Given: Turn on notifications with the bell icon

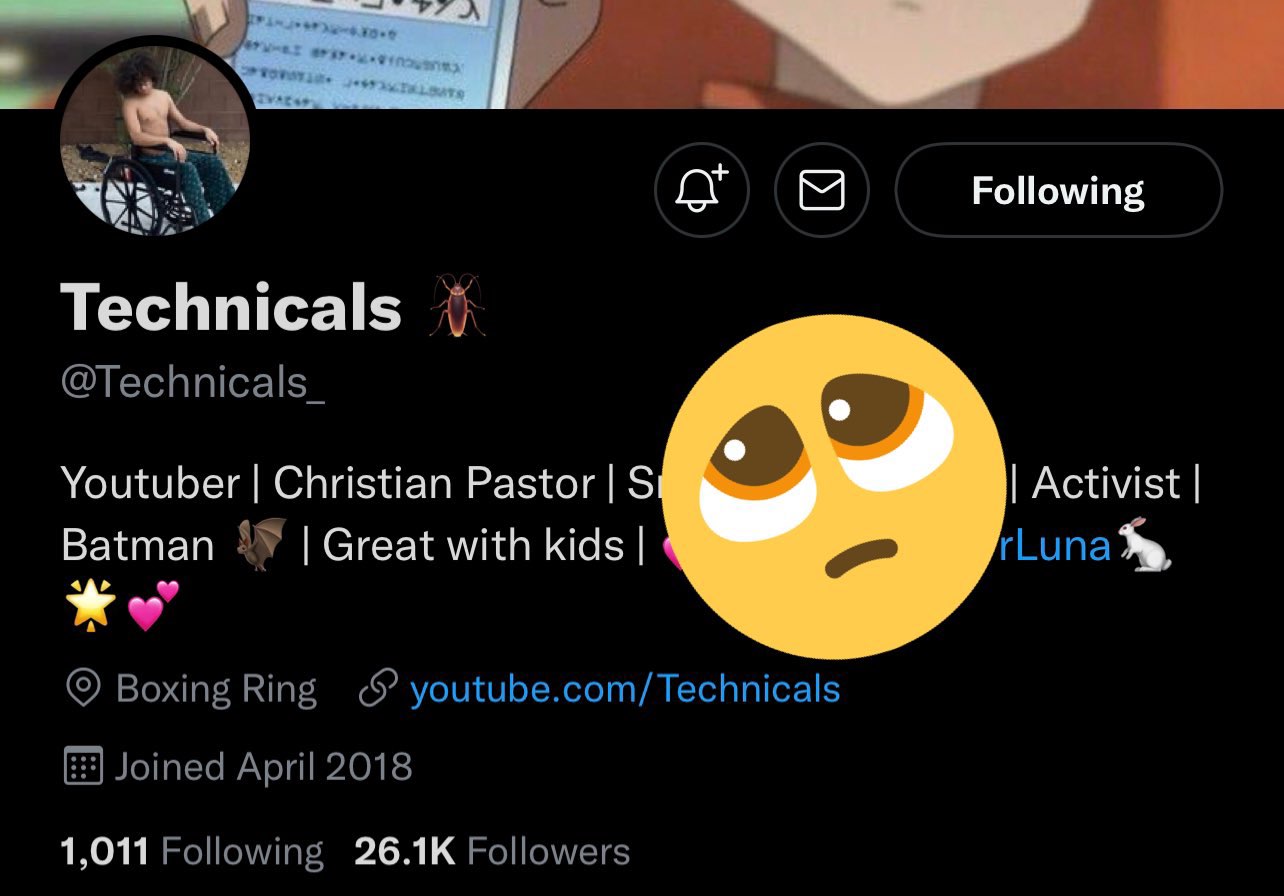Looking at the screenshot, I should point(701,190).
